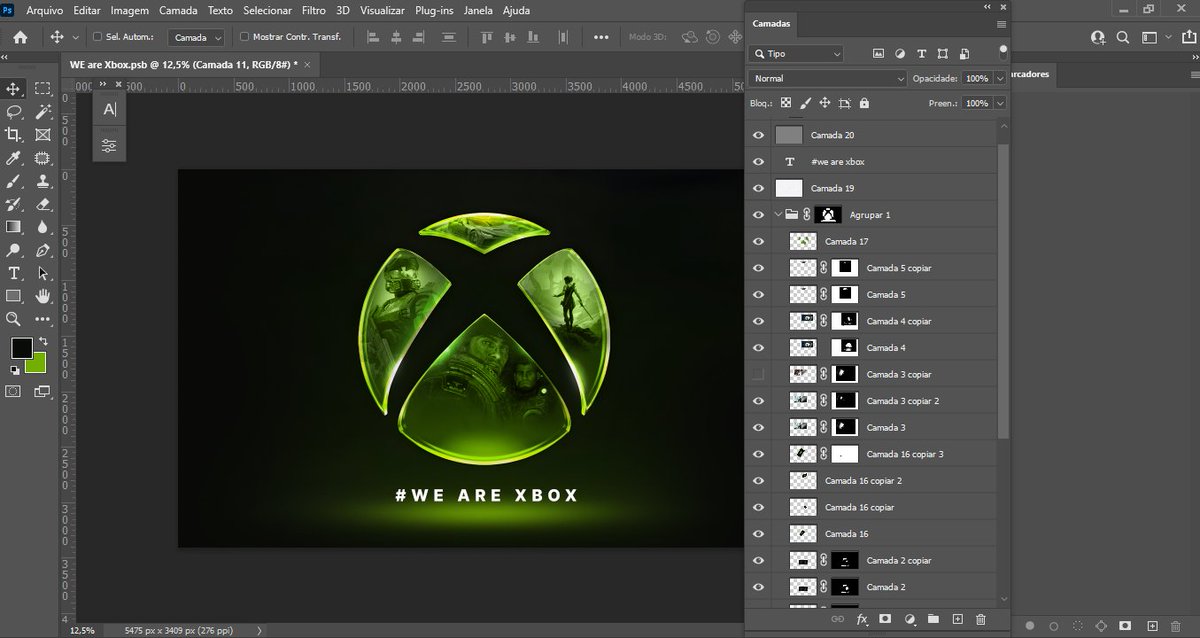Hide the Camada 17 layer

click(x=759, y=241)
